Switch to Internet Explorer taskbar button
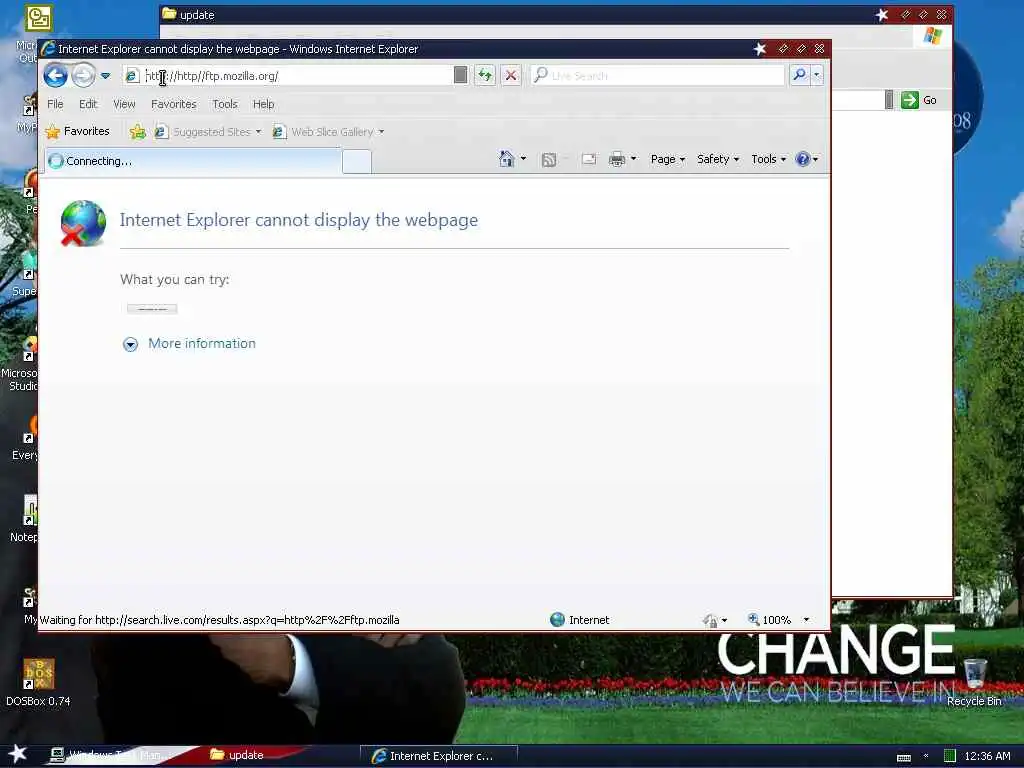The height and width of the screenshot is (768, 1024). point(439,756)
